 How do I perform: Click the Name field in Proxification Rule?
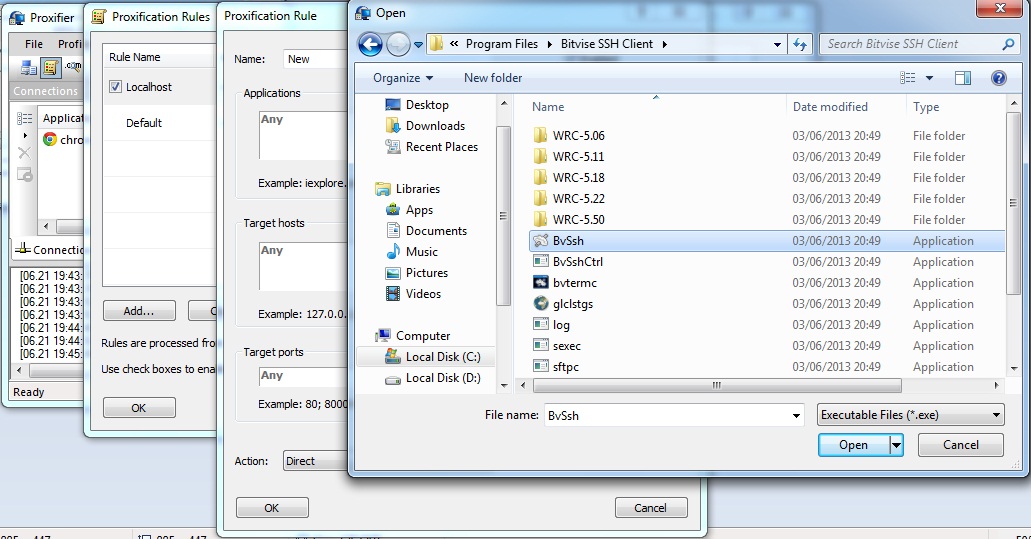coord(316,59)
